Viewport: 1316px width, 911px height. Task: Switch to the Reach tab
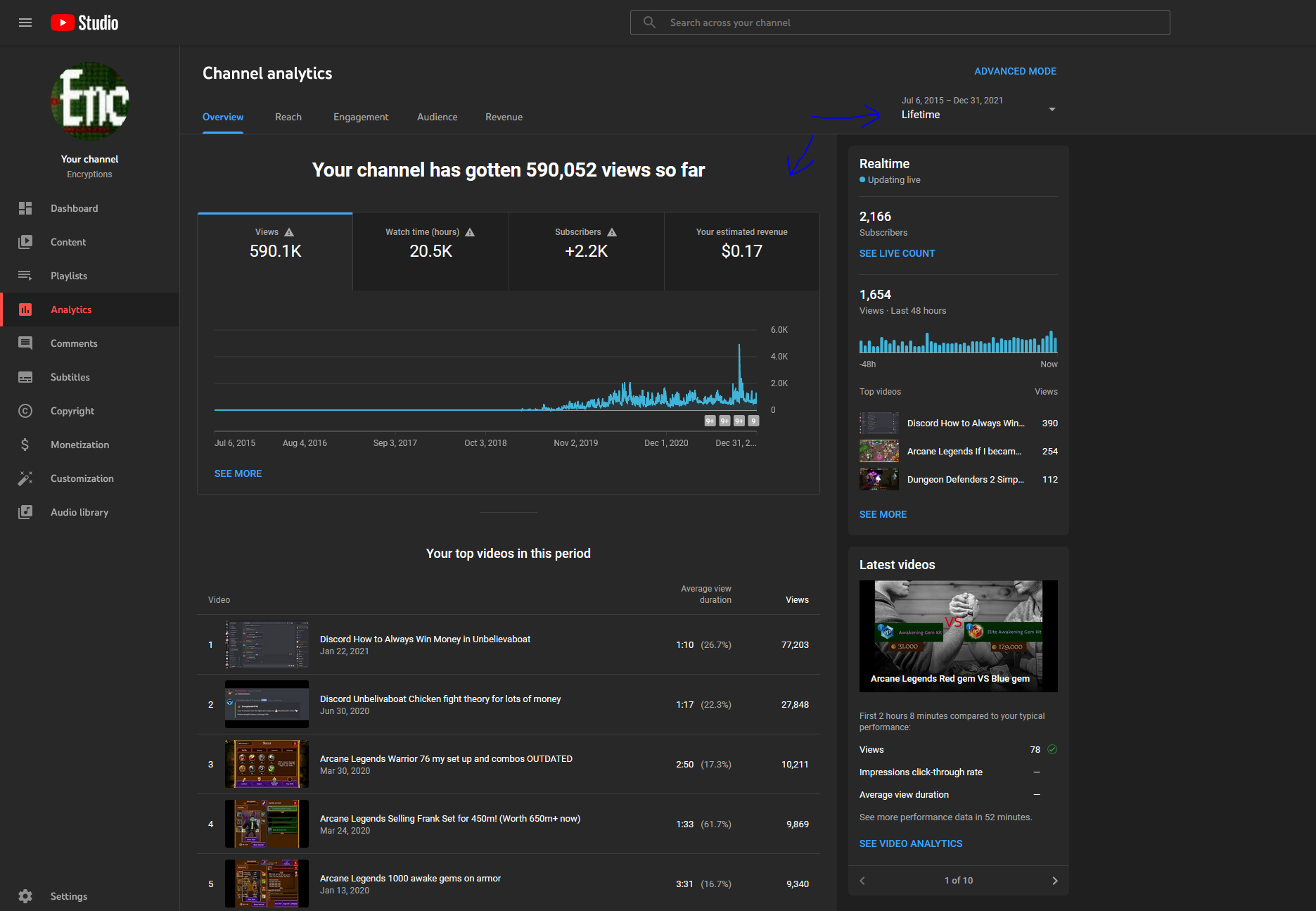[288, 117]
